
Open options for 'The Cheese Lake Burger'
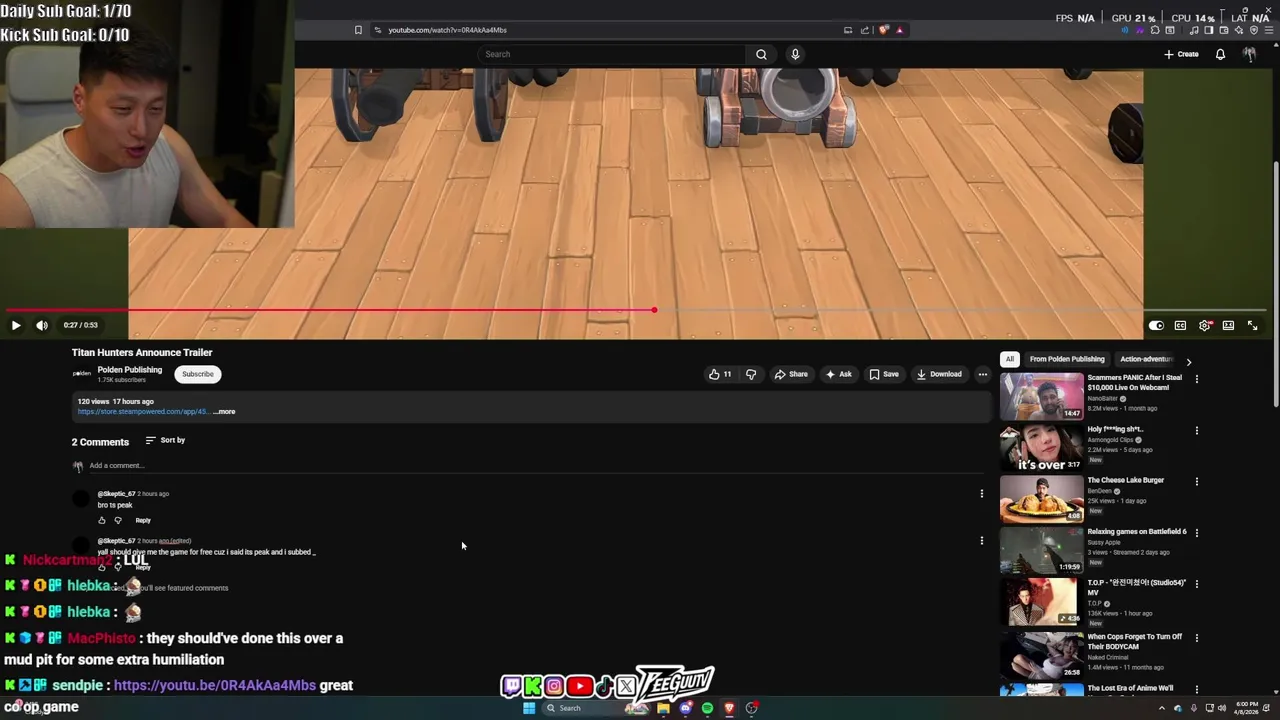1196,481
